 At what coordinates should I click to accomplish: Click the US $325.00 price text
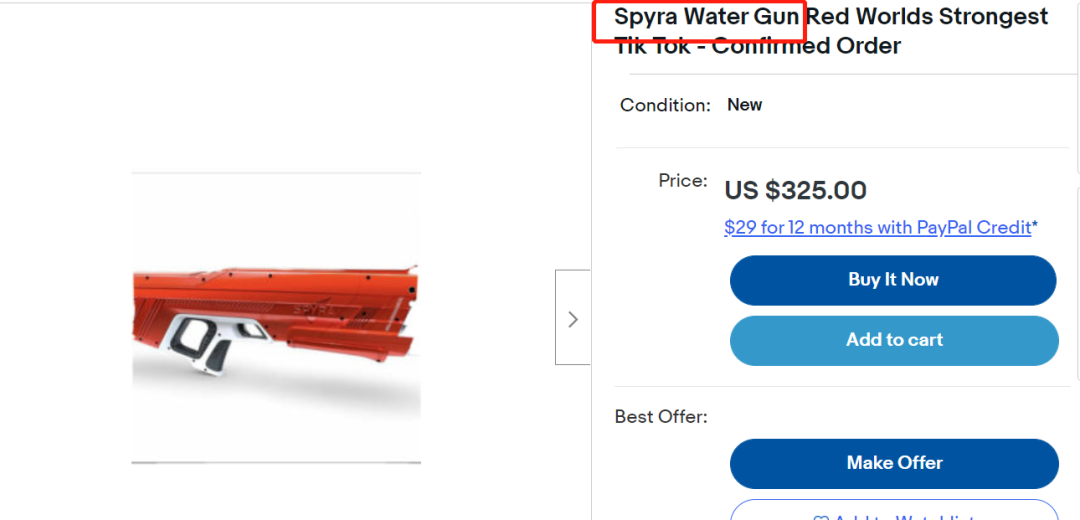point(795,190)
